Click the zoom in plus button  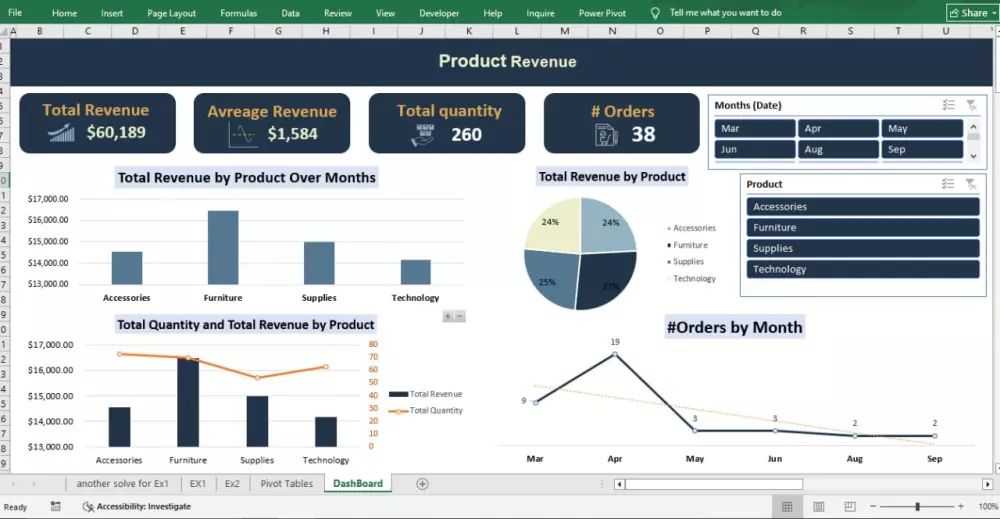[960, 506]
